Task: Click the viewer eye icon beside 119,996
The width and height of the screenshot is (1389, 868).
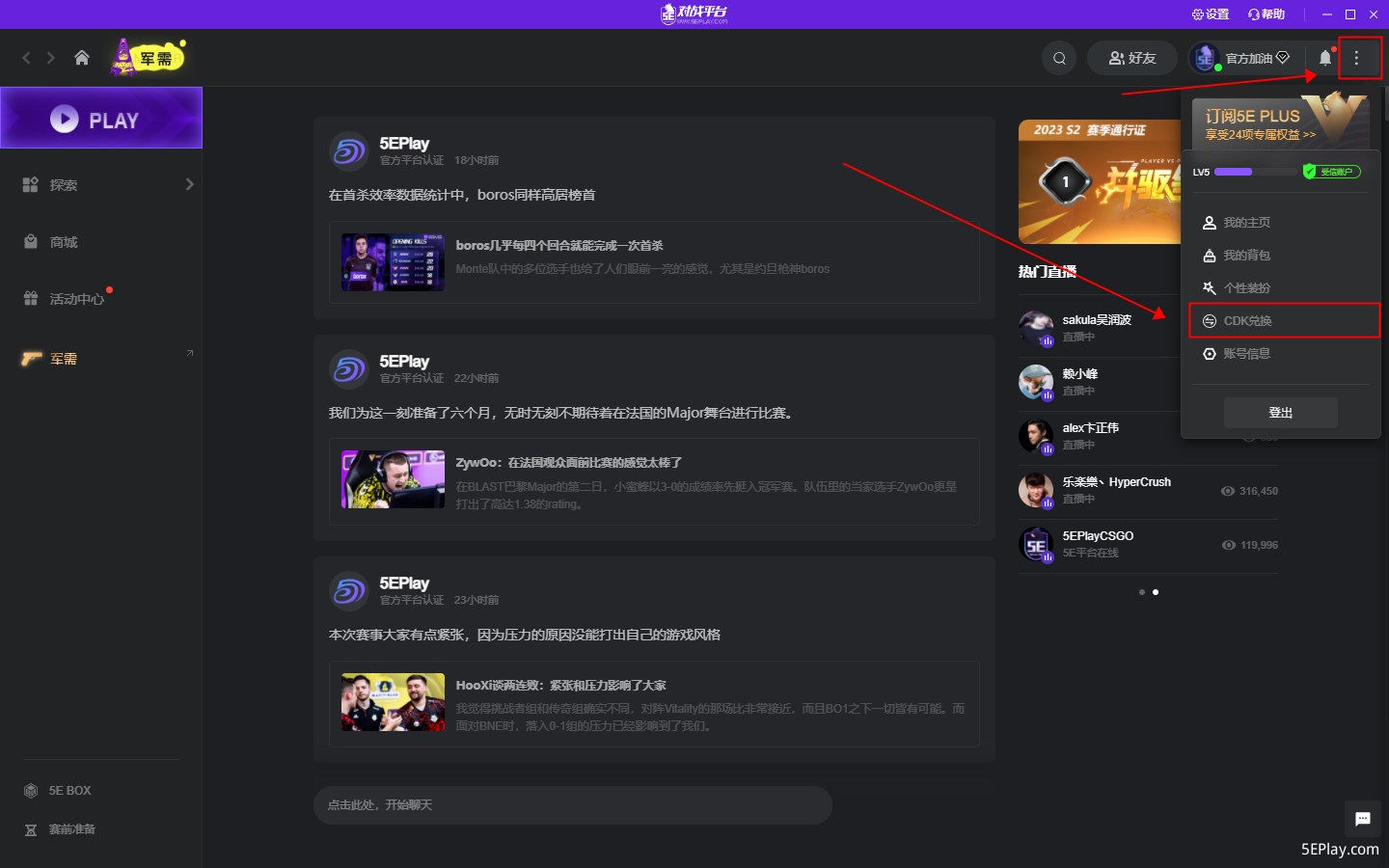Action: coord(1228,545)
